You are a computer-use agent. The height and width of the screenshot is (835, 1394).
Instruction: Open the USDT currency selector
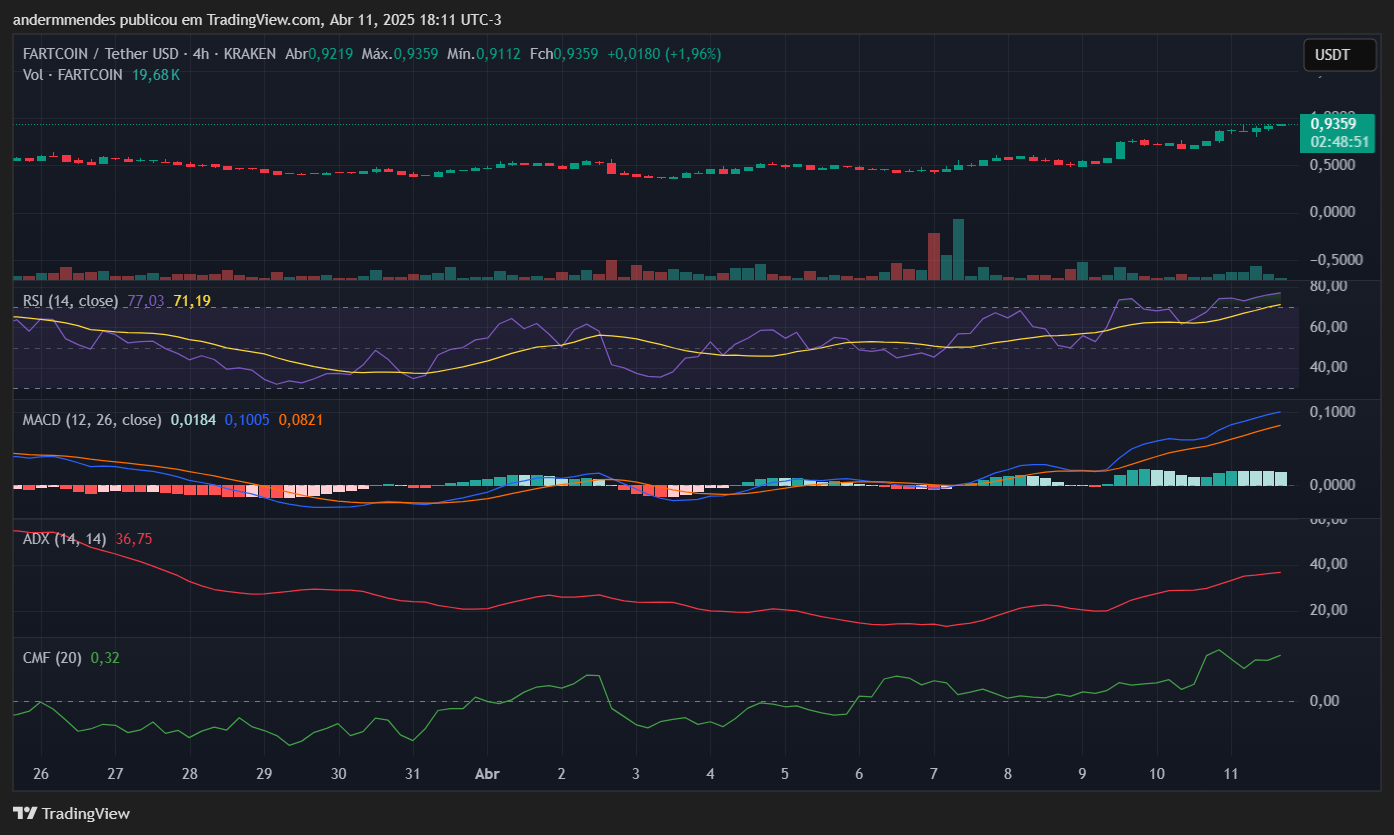1339,55
